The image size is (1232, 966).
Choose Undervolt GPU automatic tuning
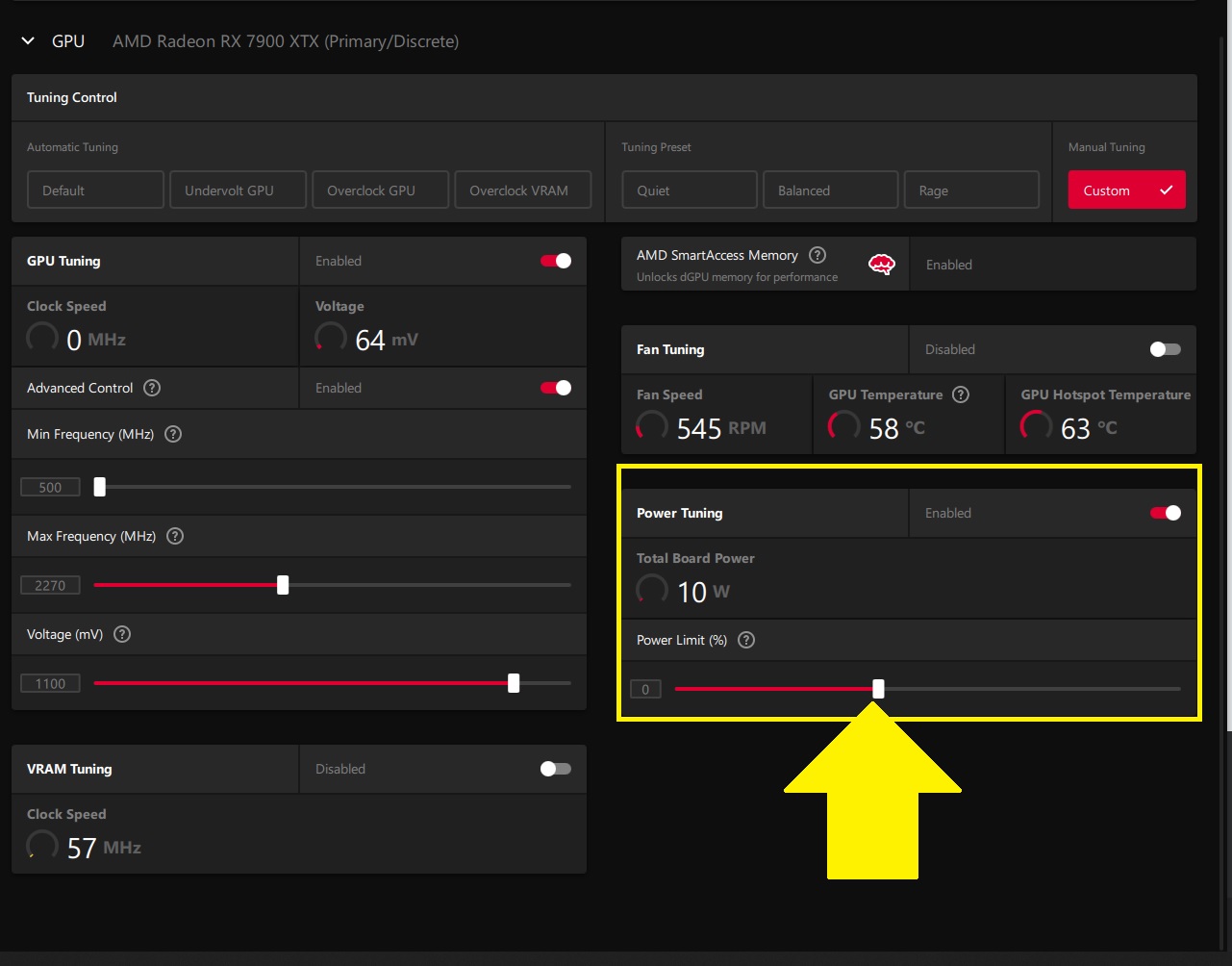(x=238, y=190)
